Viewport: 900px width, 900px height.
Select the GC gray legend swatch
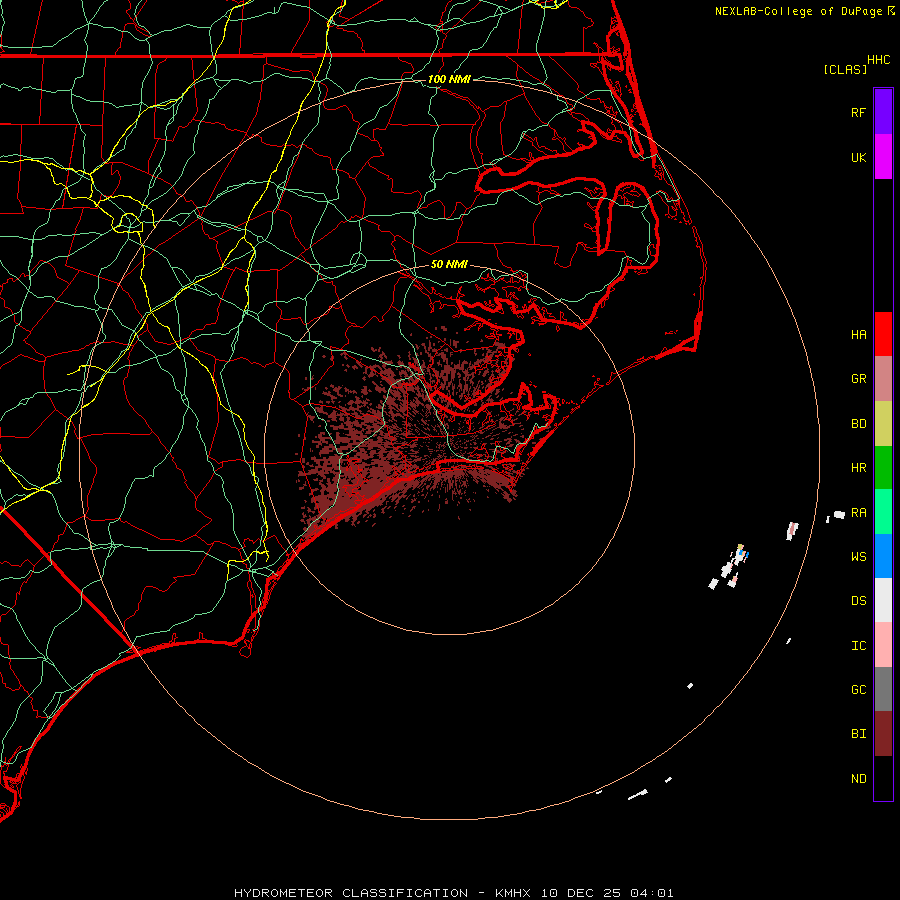click(x=883, y=689)
